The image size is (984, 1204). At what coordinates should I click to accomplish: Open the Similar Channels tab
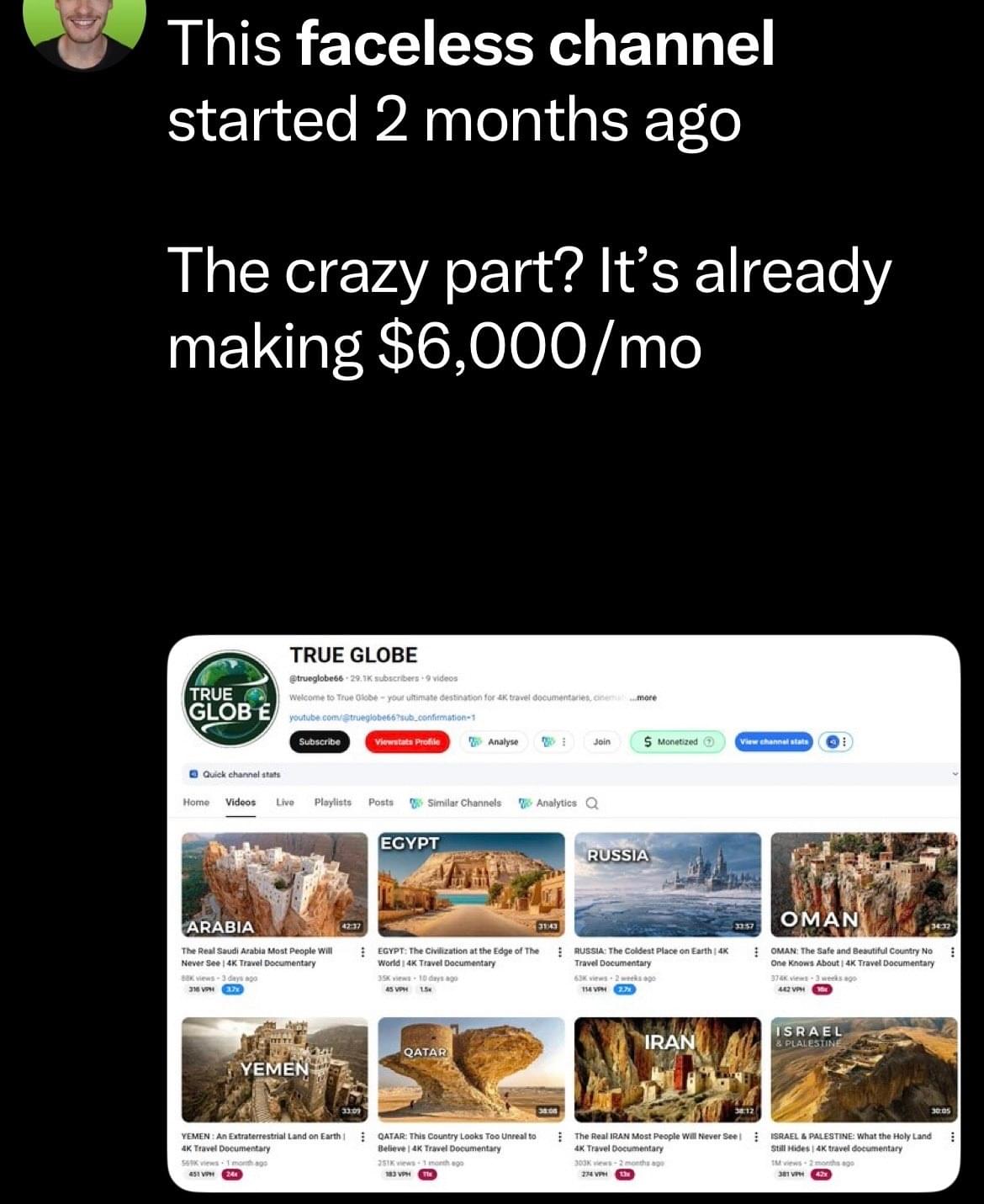[455, 804]
